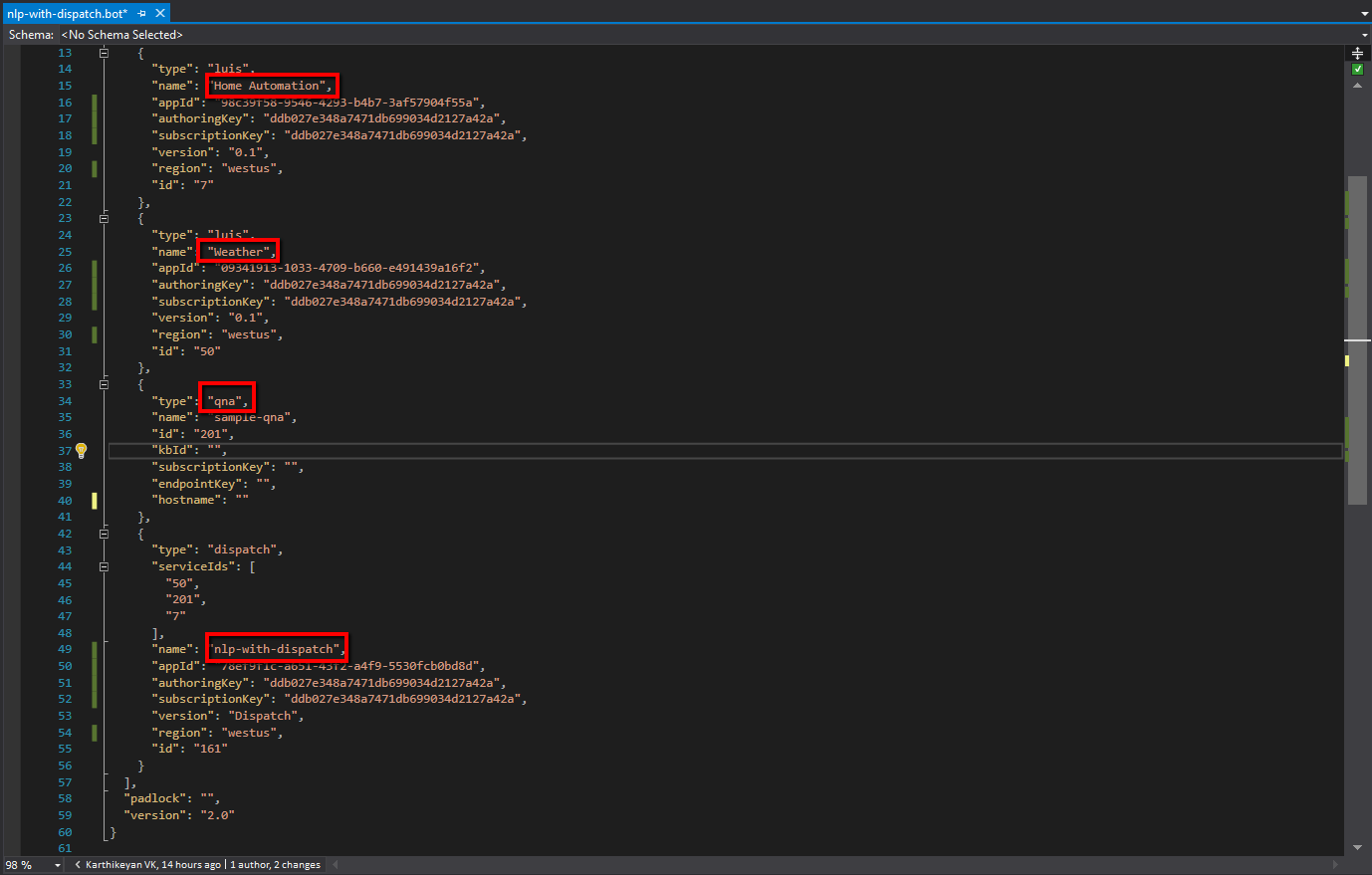Open the Karthikeyan VK, 14 hours ago link
This screenshot has height=875, width=1372.
pyautogui.click(x=153, y=865)
